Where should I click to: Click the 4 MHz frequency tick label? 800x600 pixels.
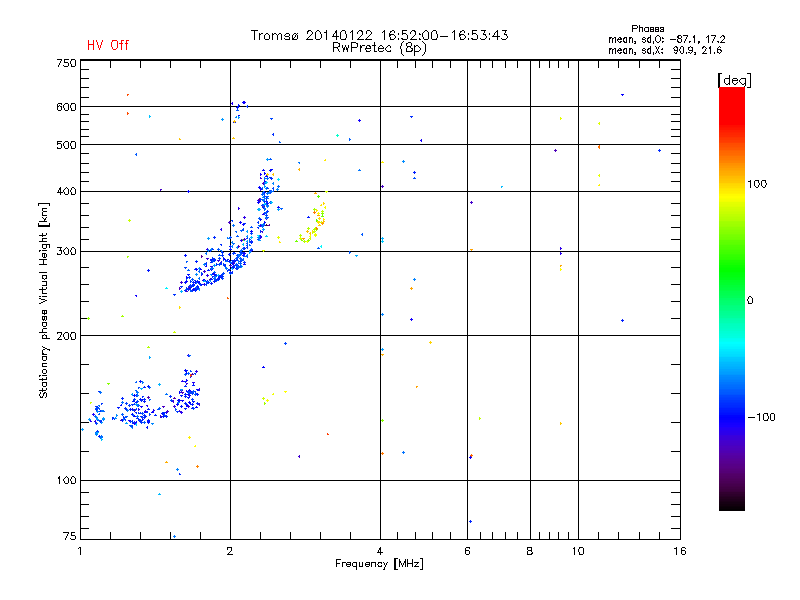[380, 551]
